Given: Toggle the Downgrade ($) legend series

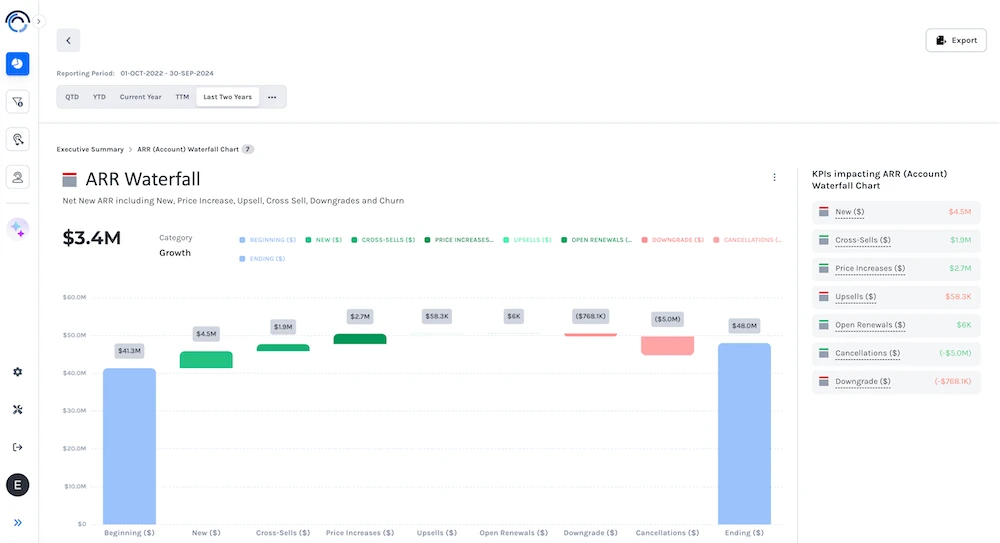Looking at the screenshot, I should point(673,240).
